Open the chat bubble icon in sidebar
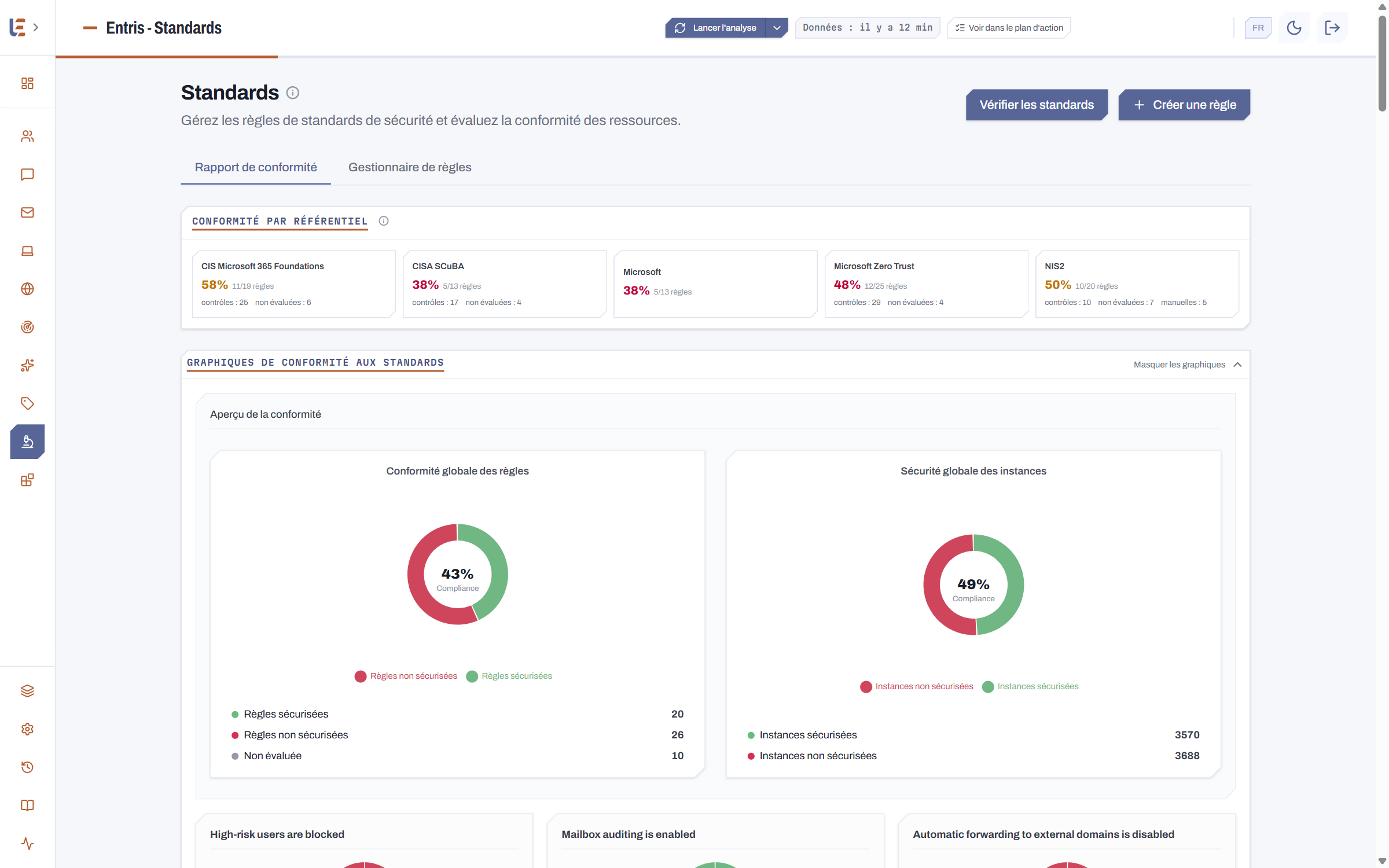 point(27,174)
